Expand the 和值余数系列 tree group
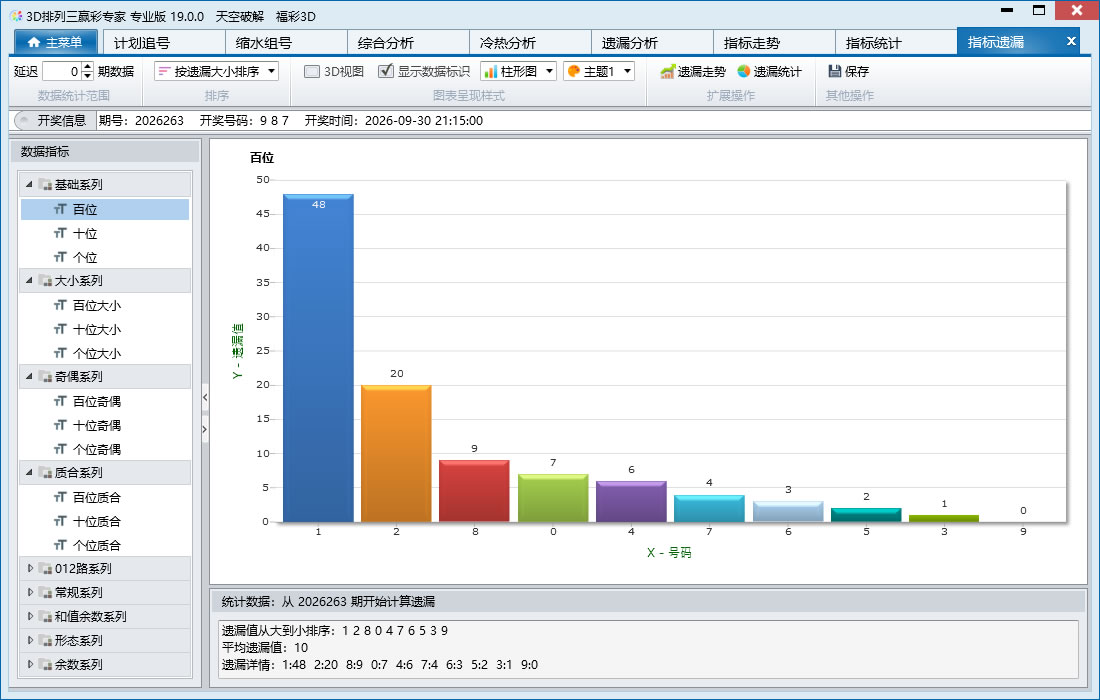The height and width of the screenshot is (700, 1100). [29, 617]
